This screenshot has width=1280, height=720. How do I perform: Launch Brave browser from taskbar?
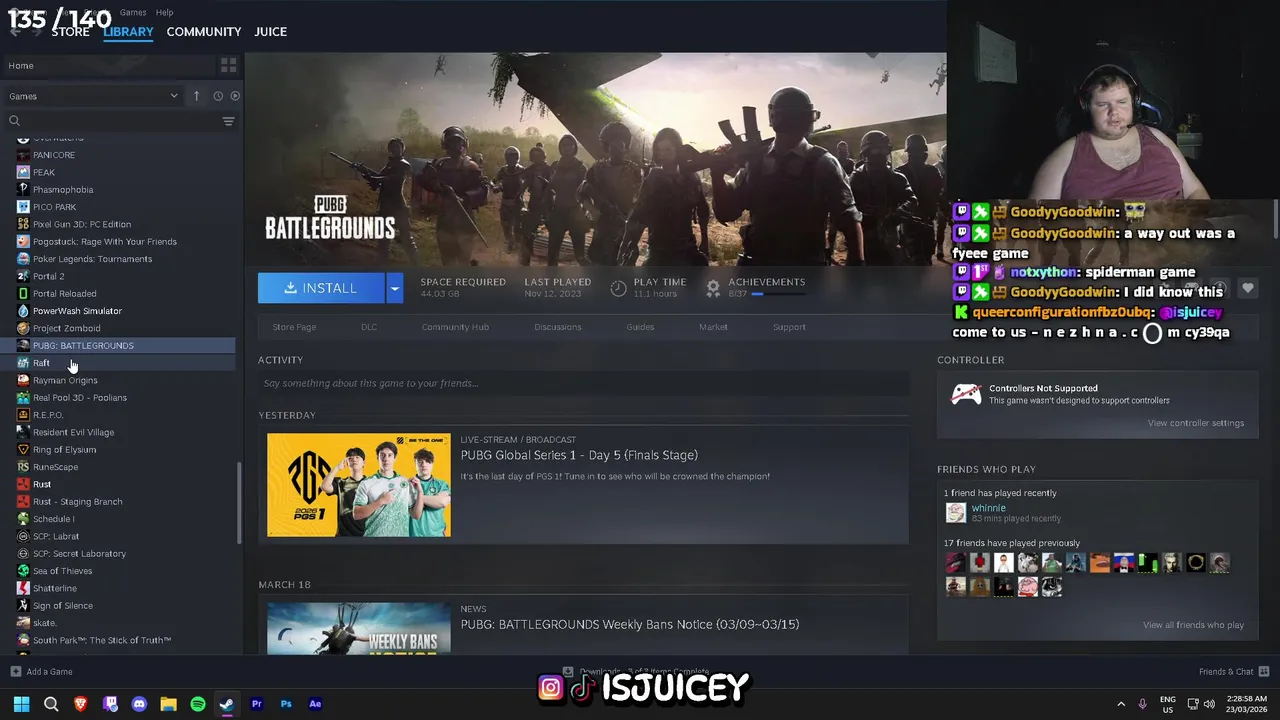(80, 704)
